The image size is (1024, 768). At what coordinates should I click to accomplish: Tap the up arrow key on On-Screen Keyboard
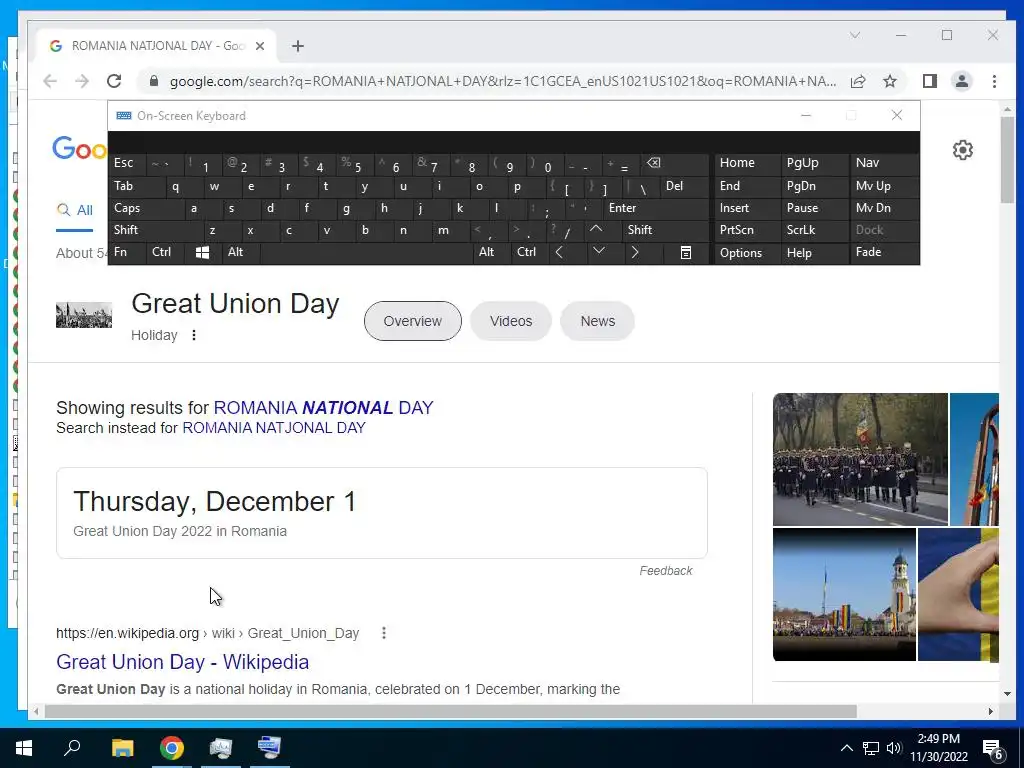click(x=596, y=229)
